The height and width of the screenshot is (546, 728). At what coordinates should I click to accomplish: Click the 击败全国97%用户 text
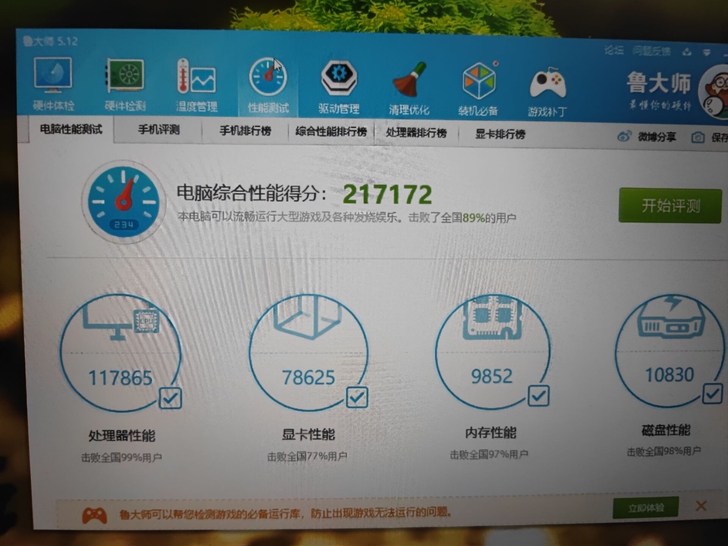(489, 454)
